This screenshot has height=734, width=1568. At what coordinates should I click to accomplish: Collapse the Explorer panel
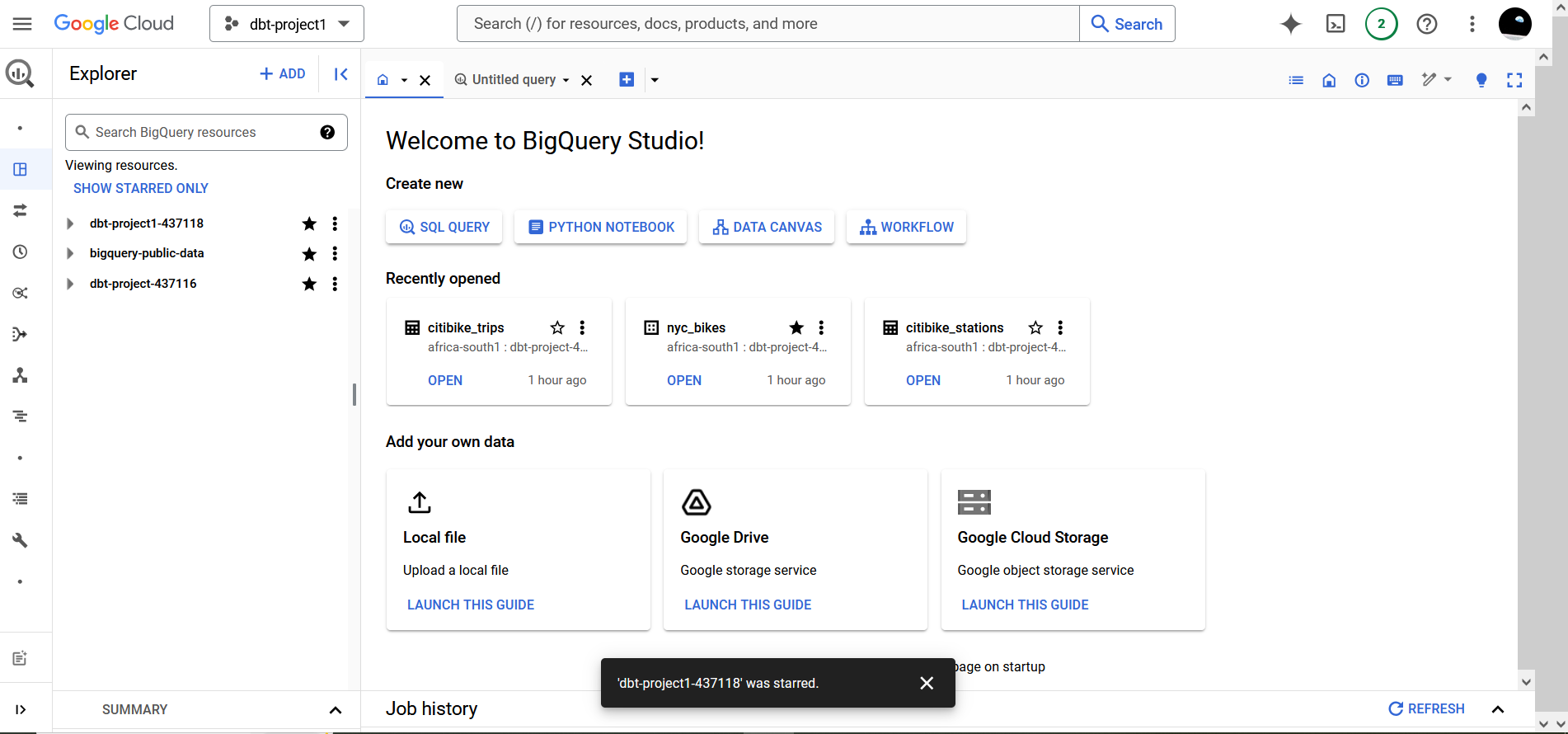(340, 74)
